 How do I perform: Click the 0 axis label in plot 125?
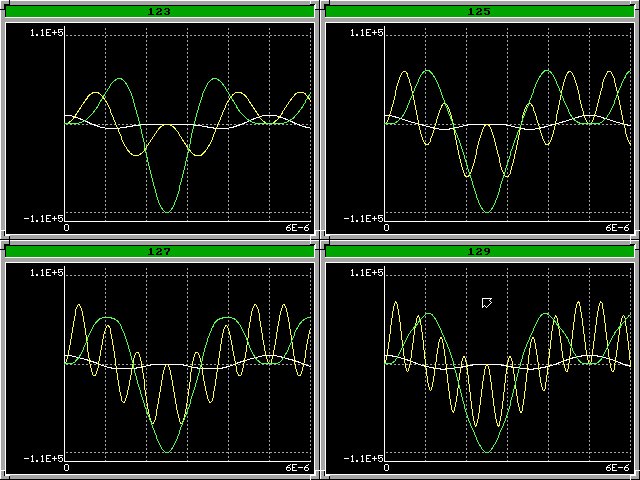[x=387, y=228]
